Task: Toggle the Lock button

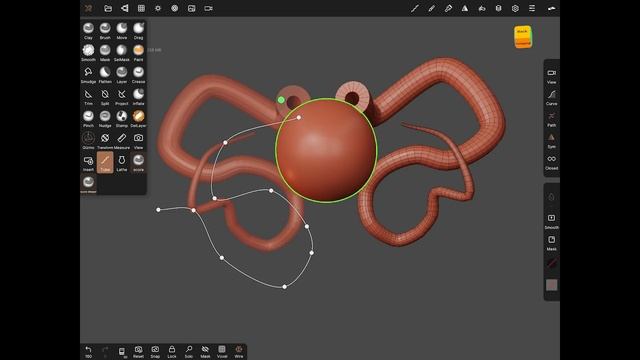Action: (x=172, y=351)
